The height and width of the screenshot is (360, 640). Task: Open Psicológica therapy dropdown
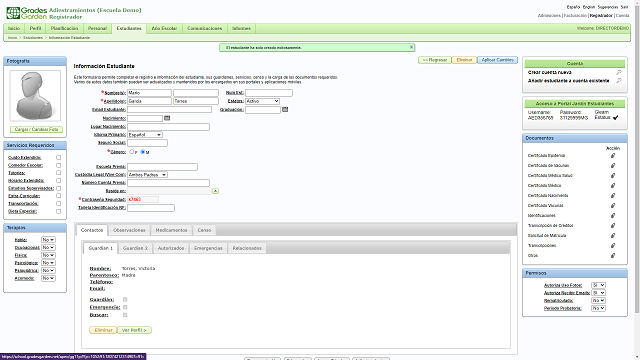click(48, 263)
